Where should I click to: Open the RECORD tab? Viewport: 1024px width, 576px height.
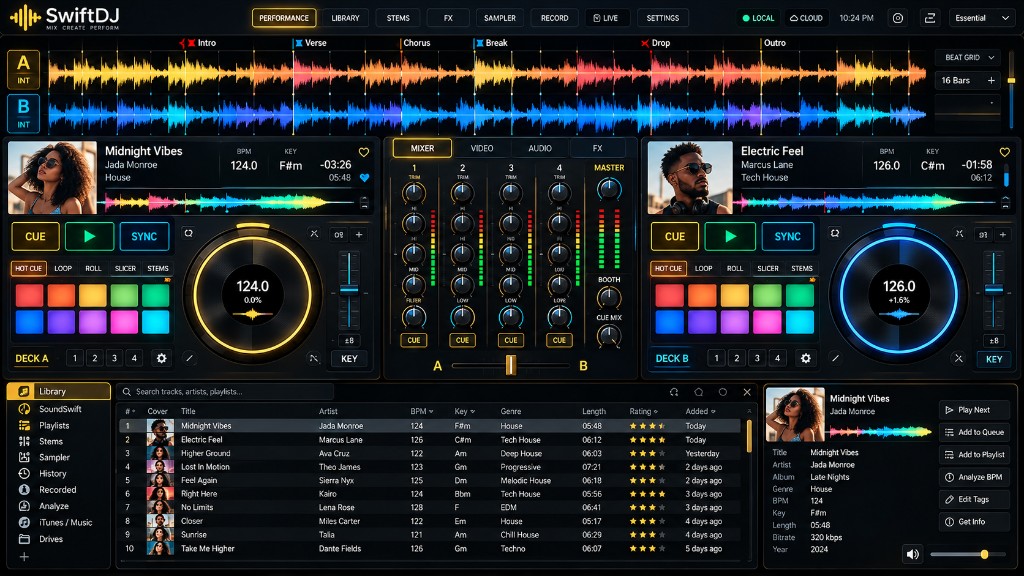coord(554,18)
